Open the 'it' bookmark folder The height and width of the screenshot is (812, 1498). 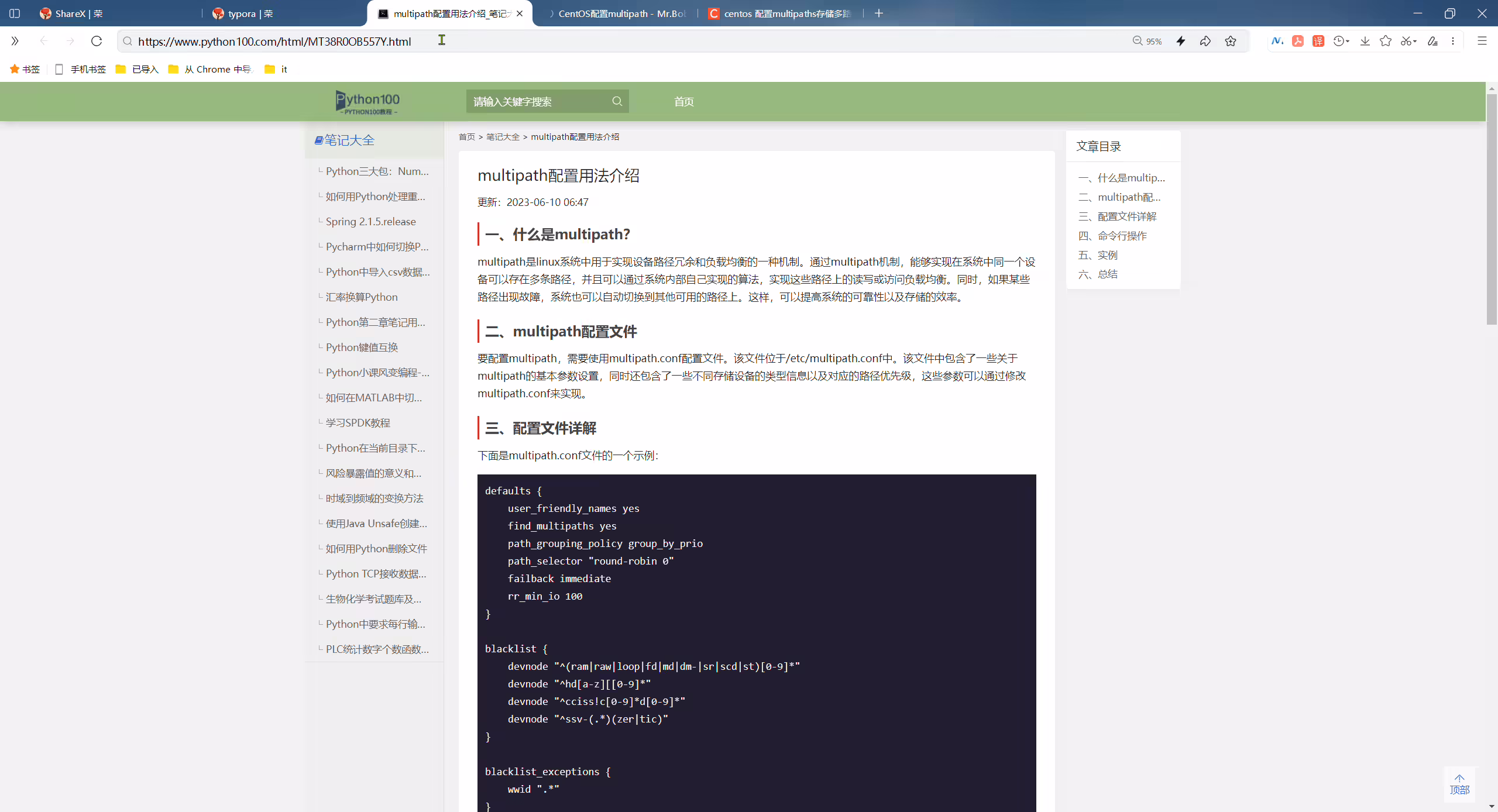point(276,69)
